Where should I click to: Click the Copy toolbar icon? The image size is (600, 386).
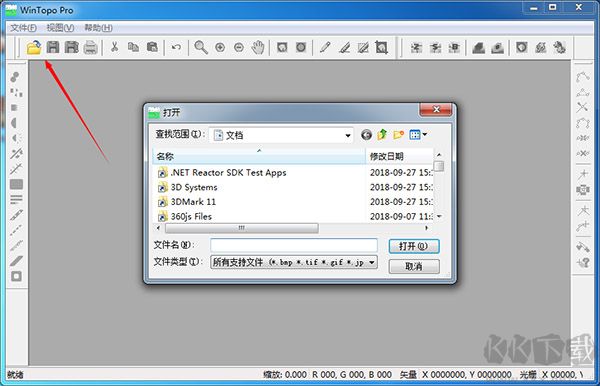pos(133,47)
